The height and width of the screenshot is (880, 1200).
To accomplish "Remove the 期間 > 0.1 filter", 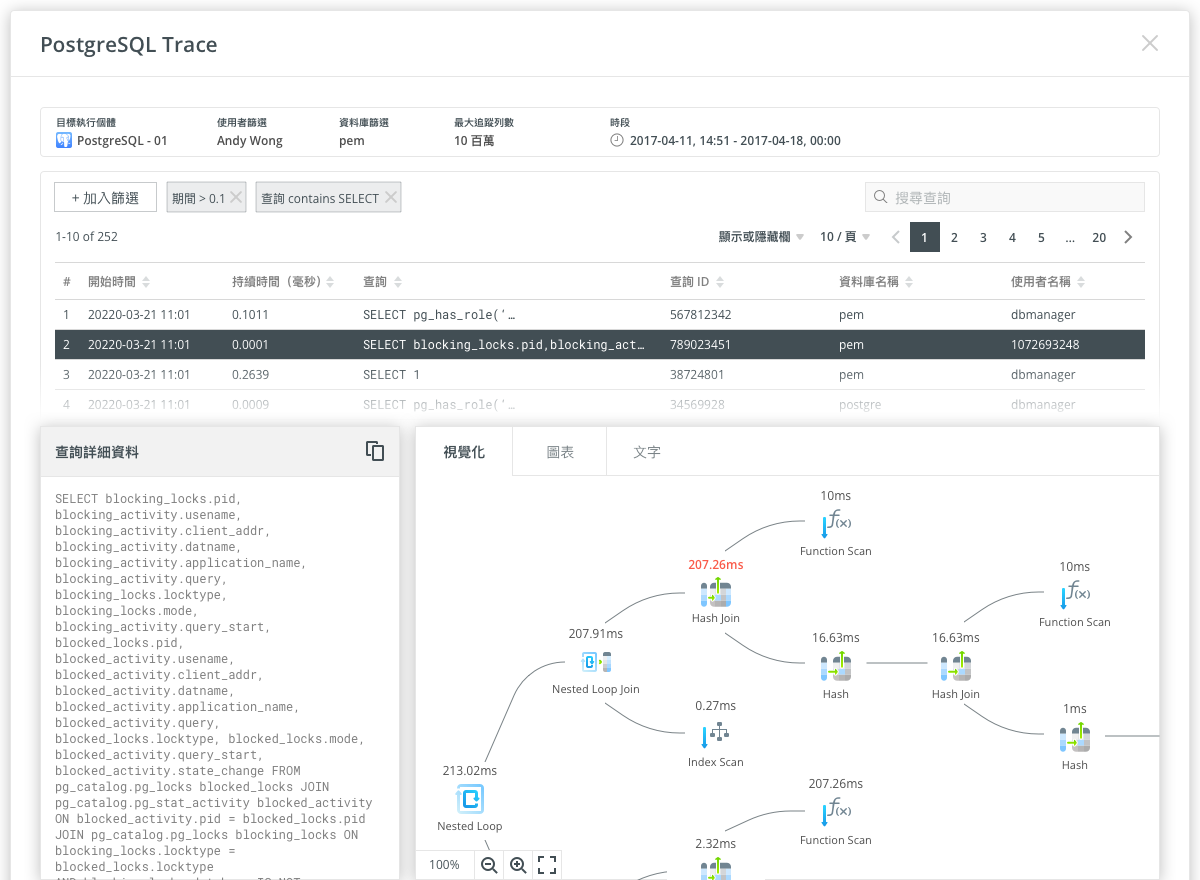I will [235, 198].
